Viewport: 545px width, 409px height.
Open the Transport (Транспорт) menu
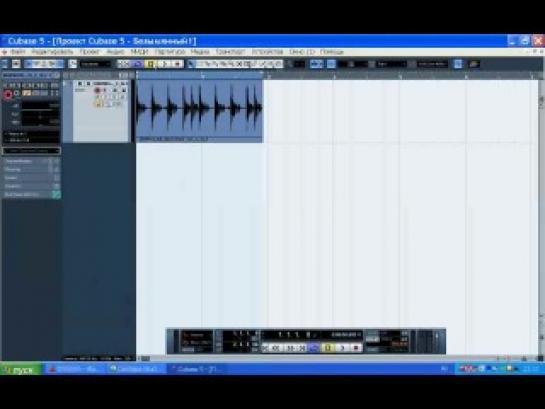230,52
